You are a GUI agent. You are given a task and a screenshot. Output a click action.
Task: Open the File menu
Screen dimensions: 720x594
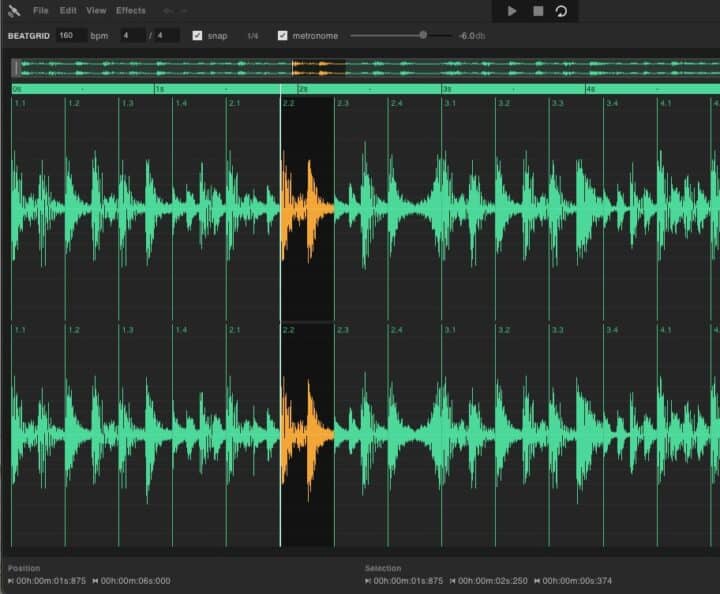(x=40, y=11)
